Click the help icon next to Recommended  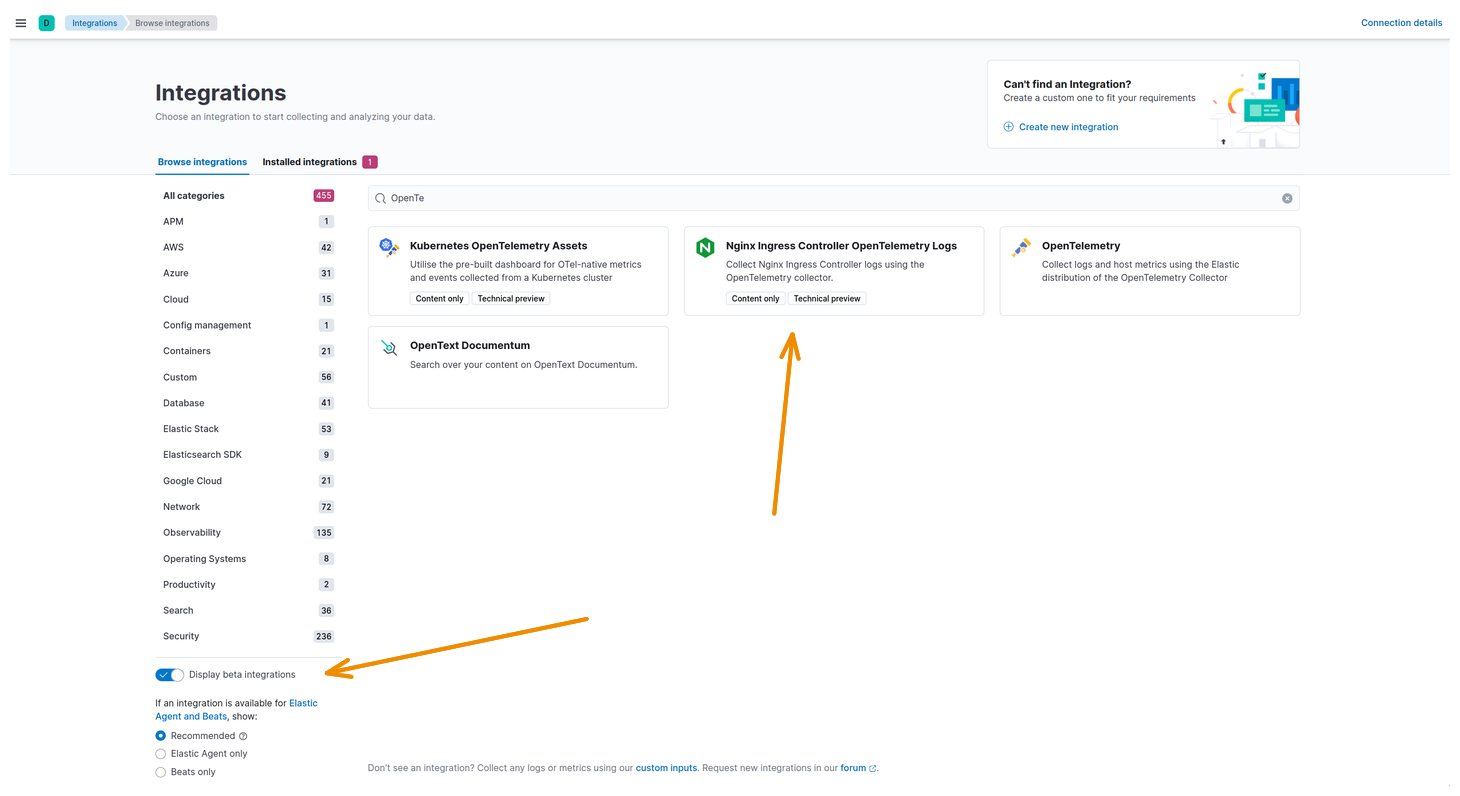(243, 736)
